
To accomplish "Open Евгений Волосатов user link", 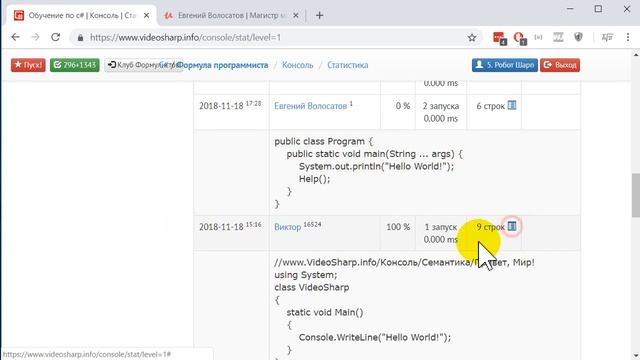I will pos(310,106).
